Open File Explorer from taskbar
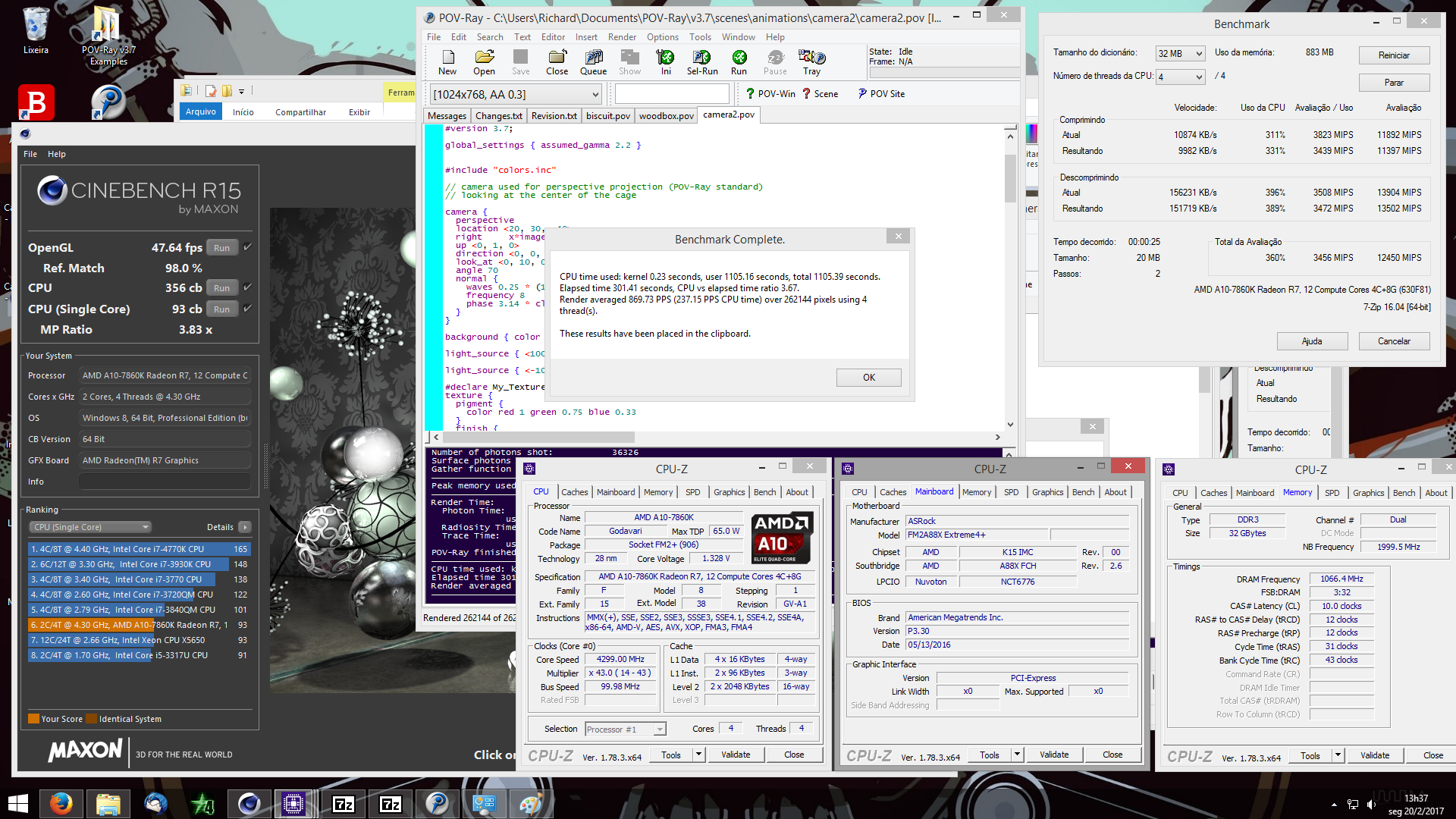Image resolution: width=1456 pixels, height=819 pixels. (x=108, y=803)
